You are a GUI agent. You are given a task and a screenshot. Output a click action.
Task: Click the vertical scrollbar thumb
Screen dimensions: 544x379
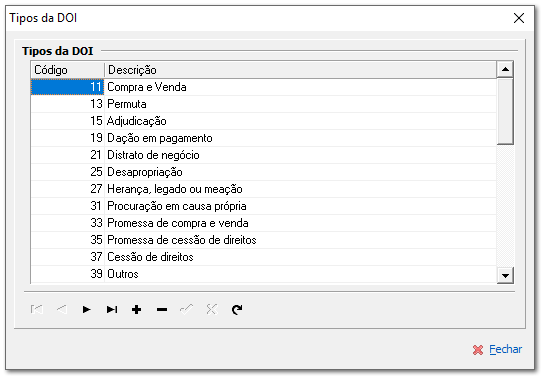click(505, 111)
